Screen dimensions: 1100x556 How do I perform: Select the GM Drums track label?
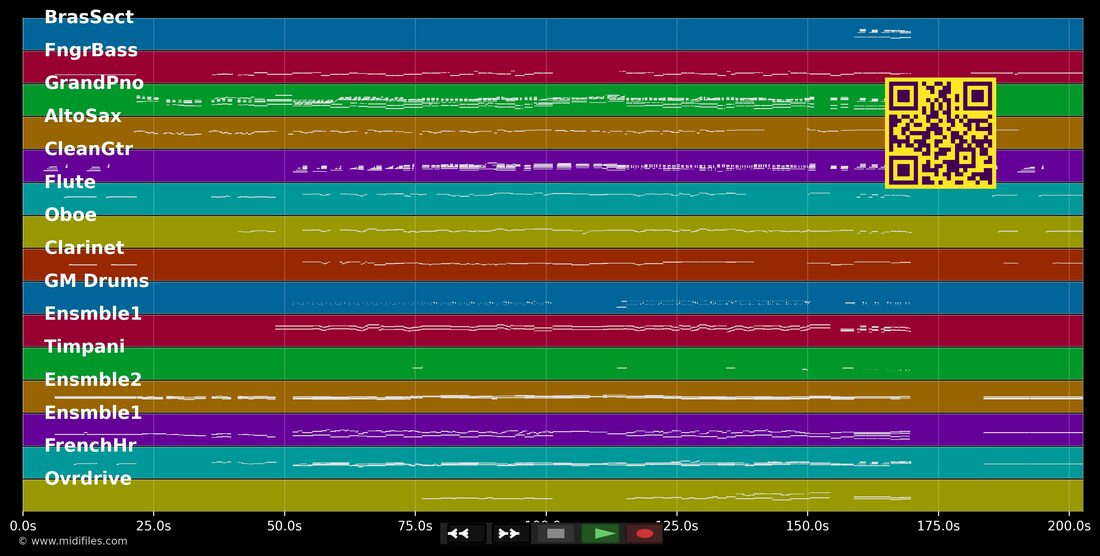[x=97, y=280]
